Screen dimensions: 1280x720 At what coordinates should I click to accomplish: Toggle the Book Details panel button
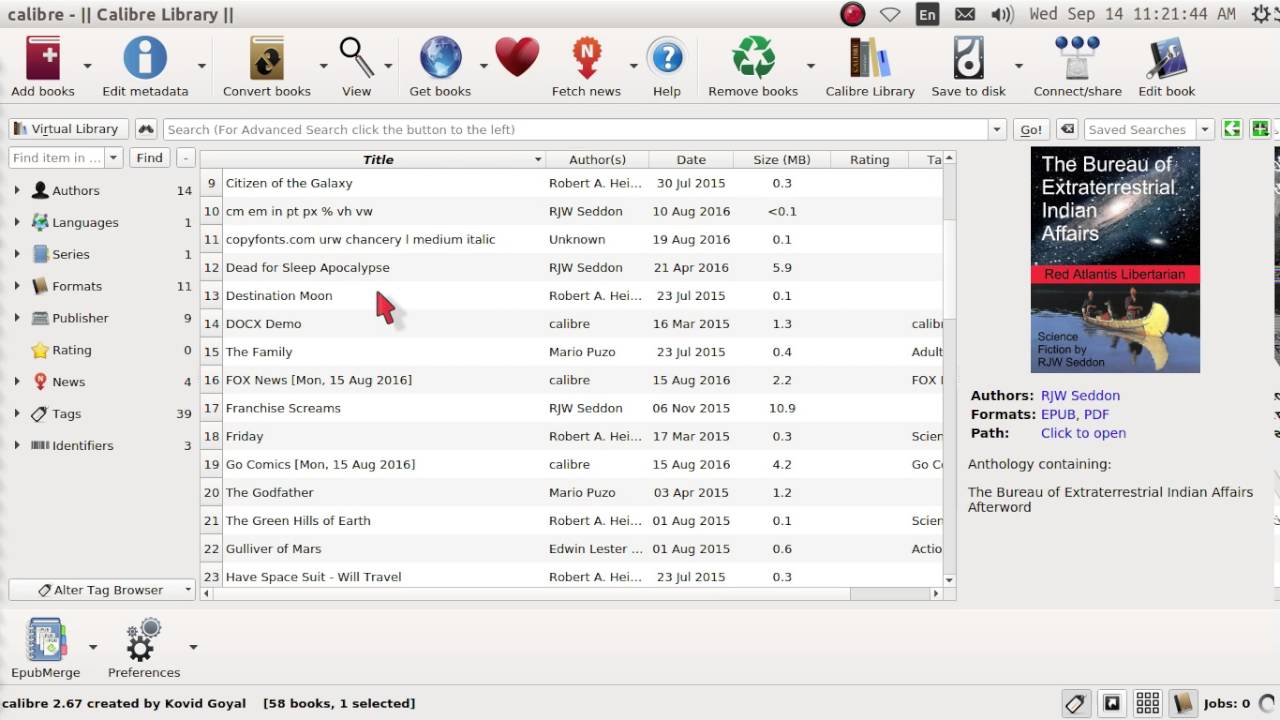coord(1183,703)
